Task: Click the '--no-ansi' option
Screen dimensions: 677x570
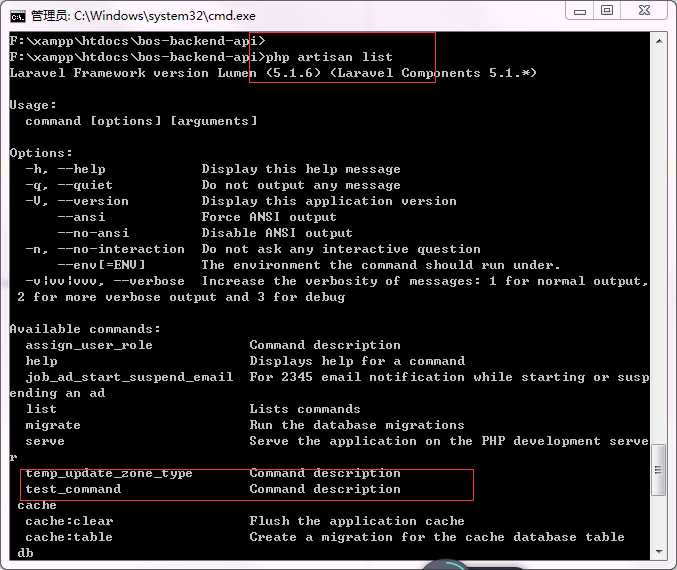Action: tap(93, 233)
